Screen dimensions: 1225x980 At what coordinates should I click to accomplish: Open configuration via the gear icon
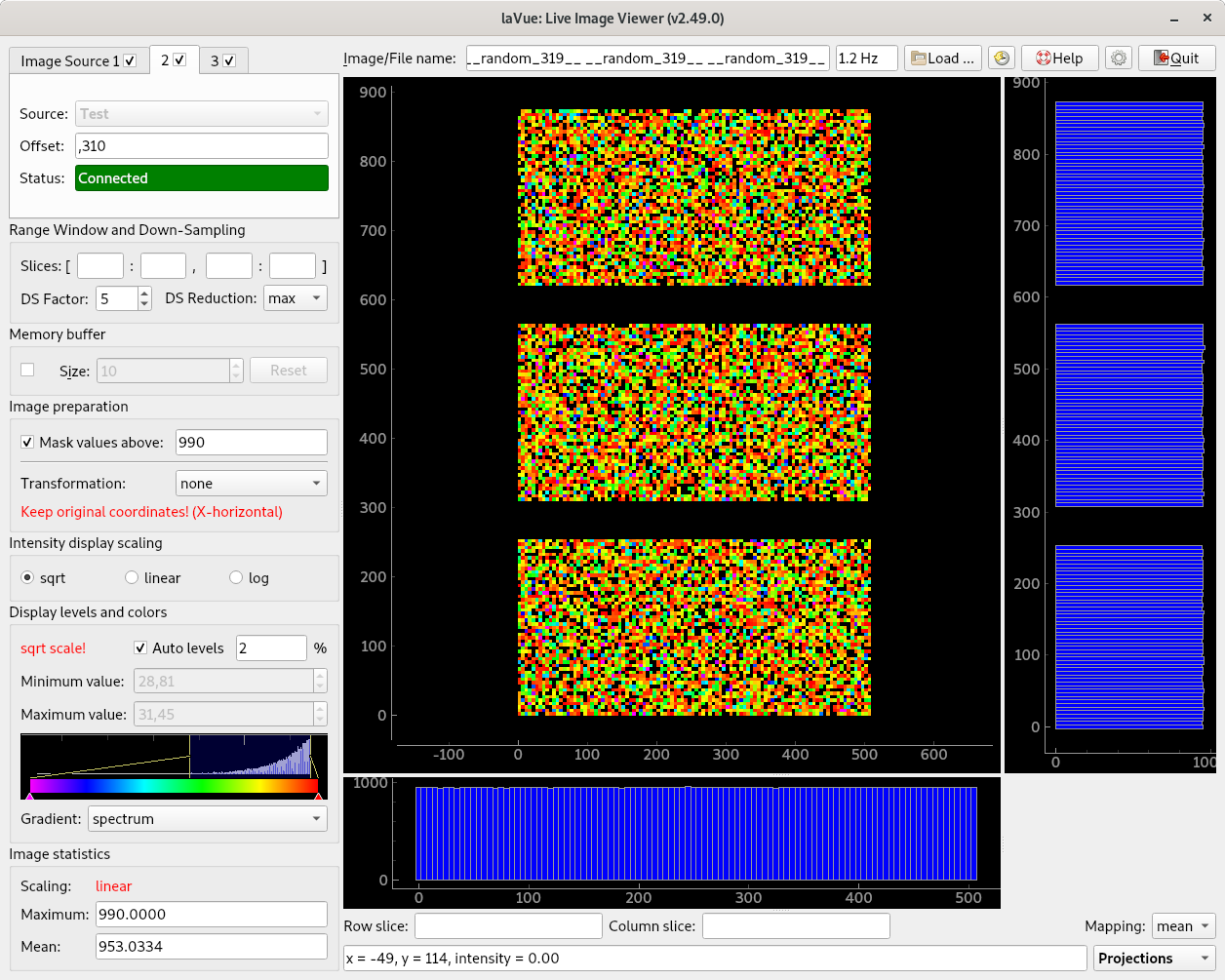pos(1119,59)
